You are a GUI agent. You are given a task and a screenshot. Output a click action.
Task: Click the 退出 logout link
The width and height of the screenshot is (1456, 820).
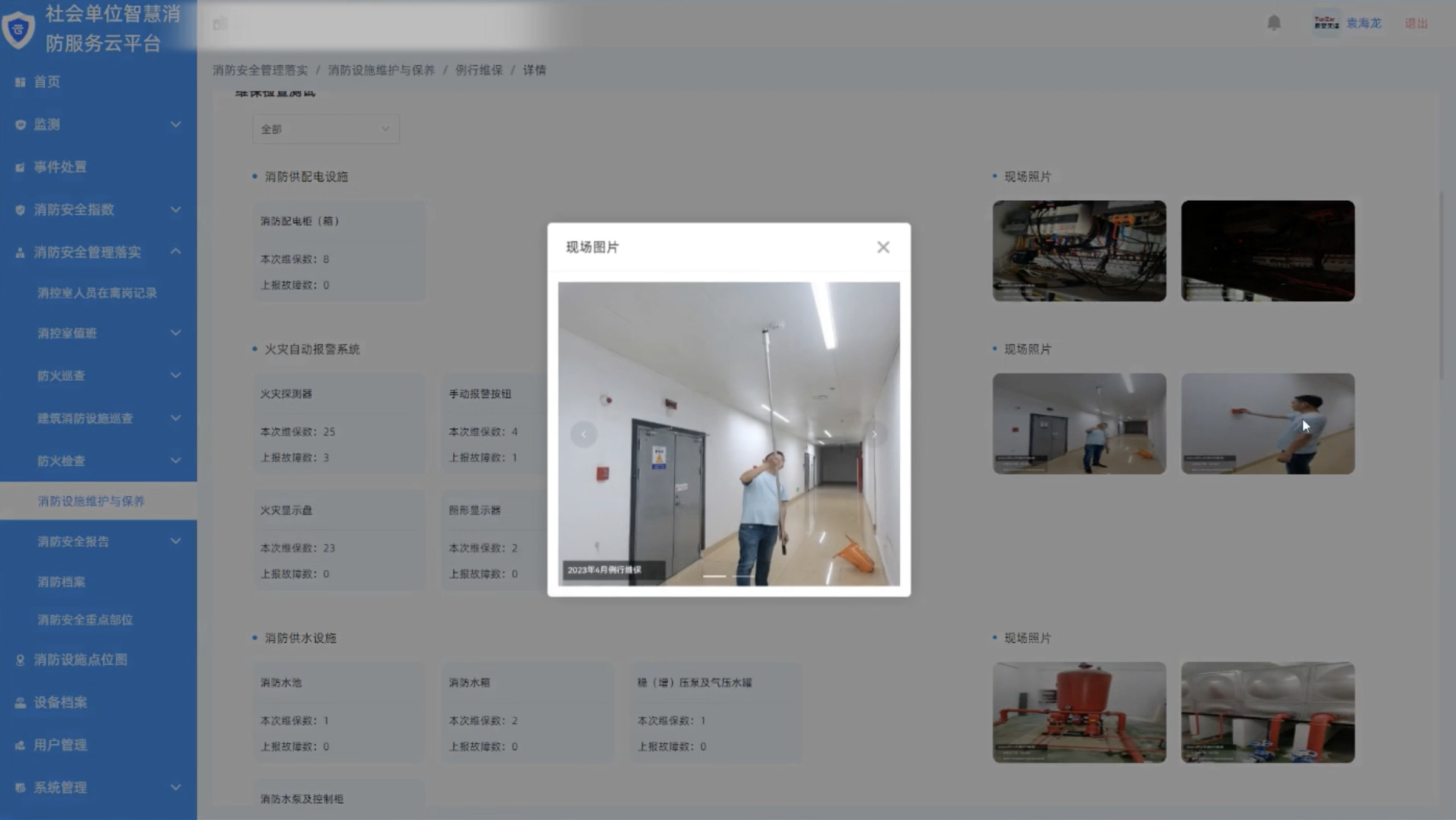(1416, 23)
